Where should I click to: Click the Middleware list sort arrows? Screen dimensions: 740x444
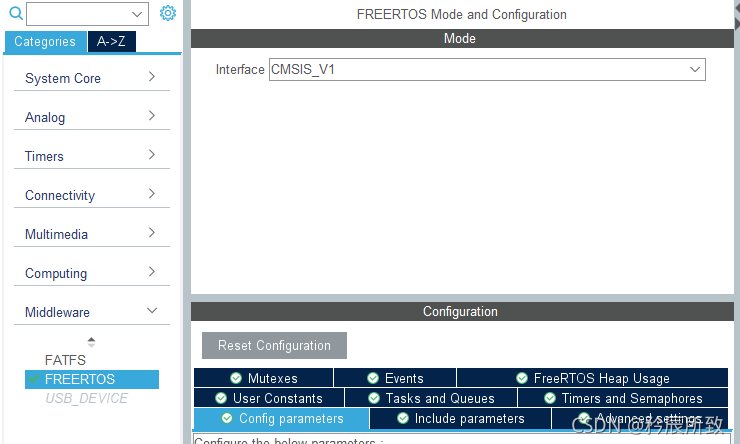coord(92,342)
